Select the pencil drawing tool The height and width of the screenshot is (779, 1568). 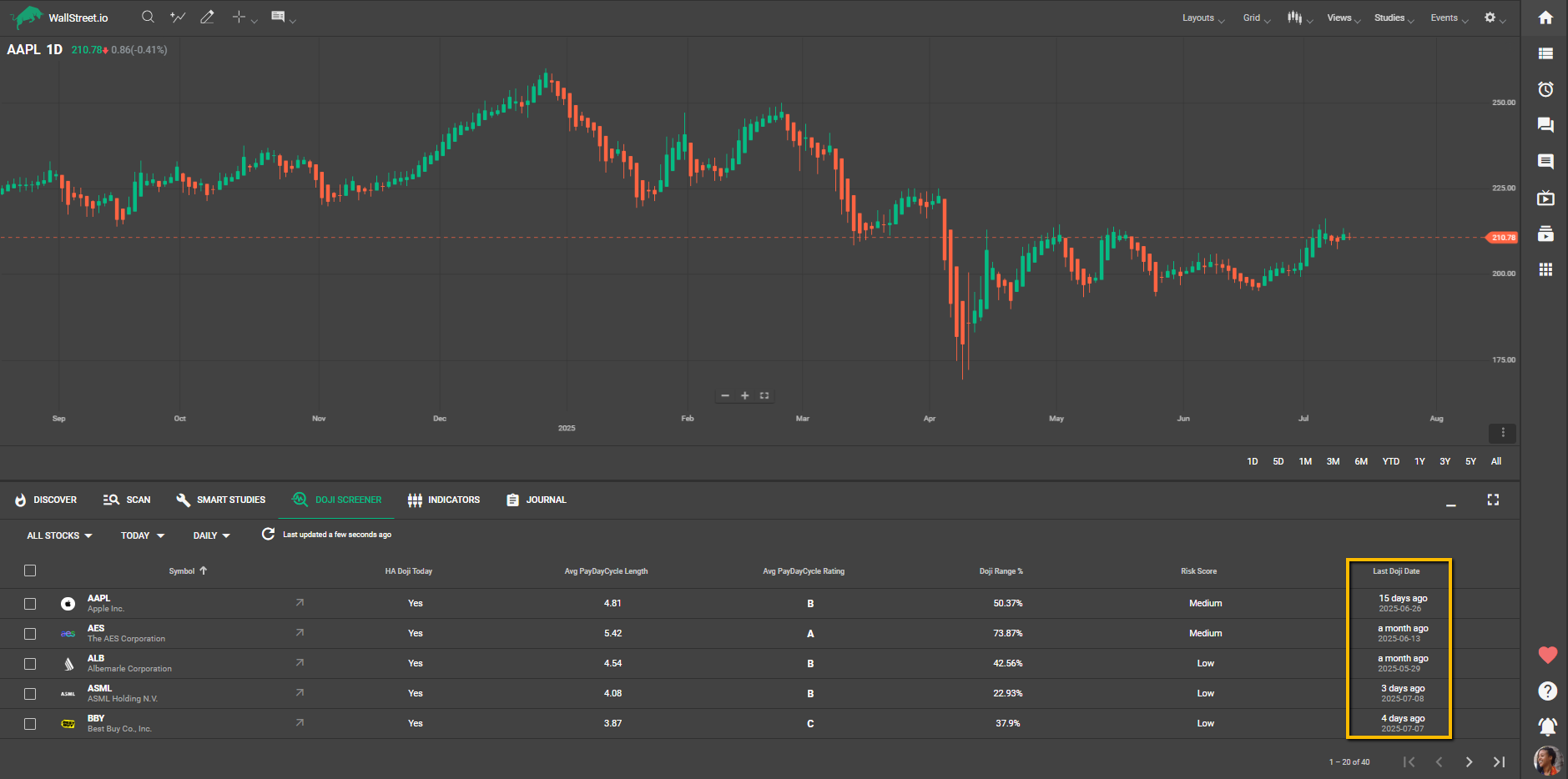coord(207,17)
